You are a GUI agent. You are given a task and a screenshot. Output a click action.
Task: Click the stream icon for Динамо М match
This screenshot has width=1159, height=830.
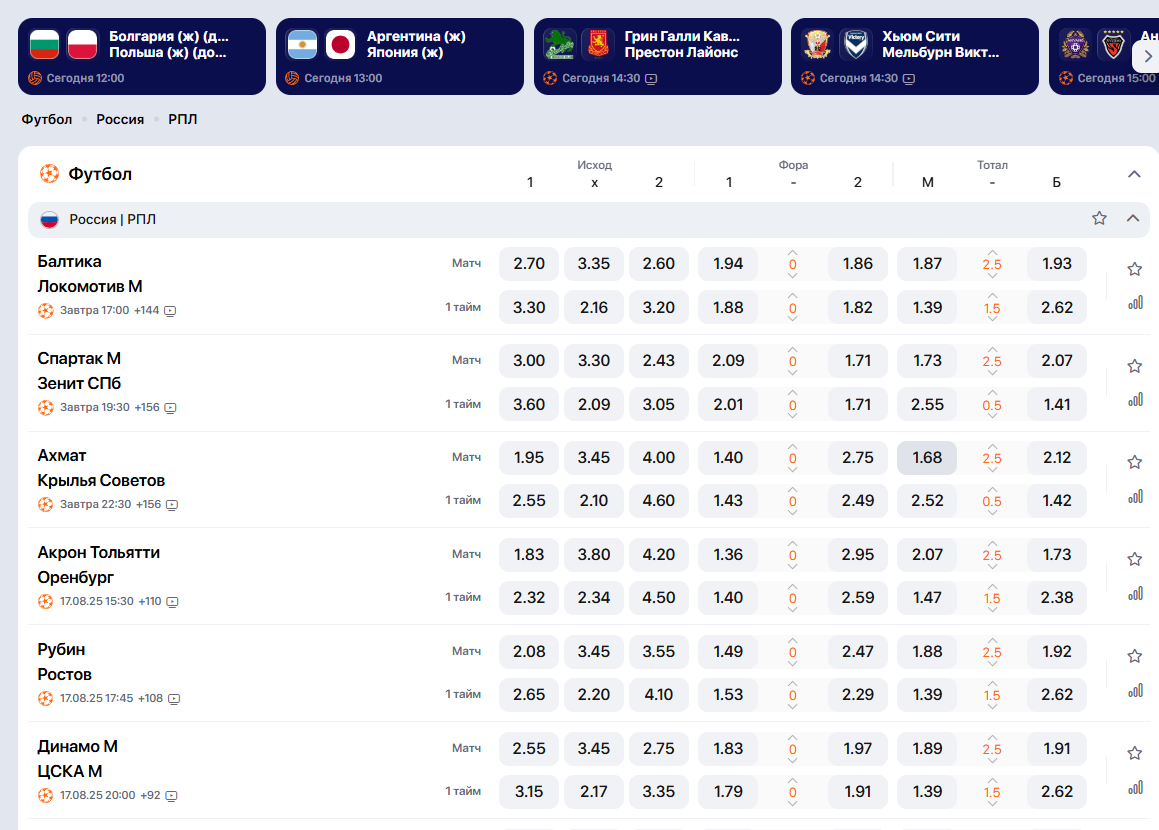click(x=171, y=796)
